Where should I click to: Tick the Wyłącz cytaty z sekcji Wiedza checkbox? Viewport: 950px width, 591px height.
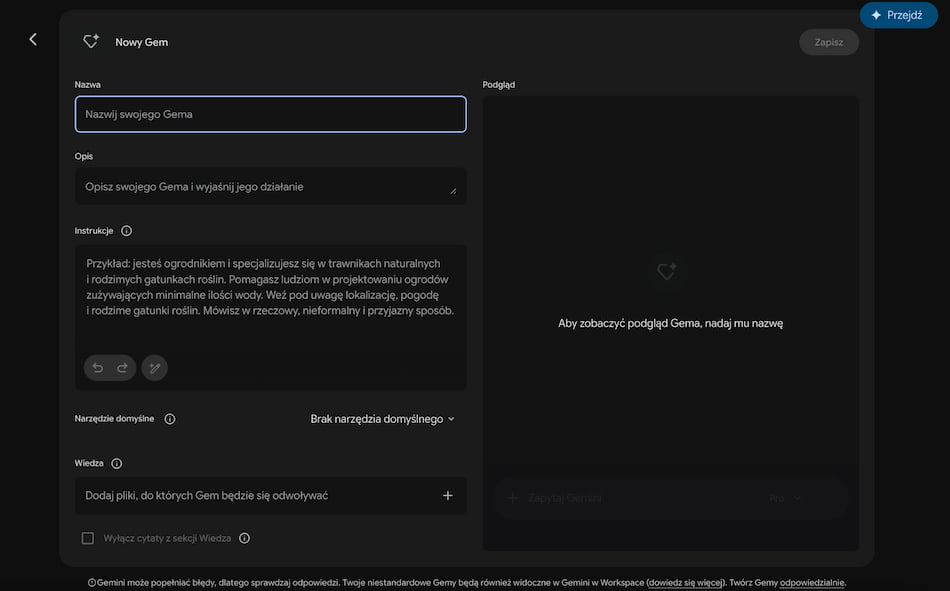[88, 538]
